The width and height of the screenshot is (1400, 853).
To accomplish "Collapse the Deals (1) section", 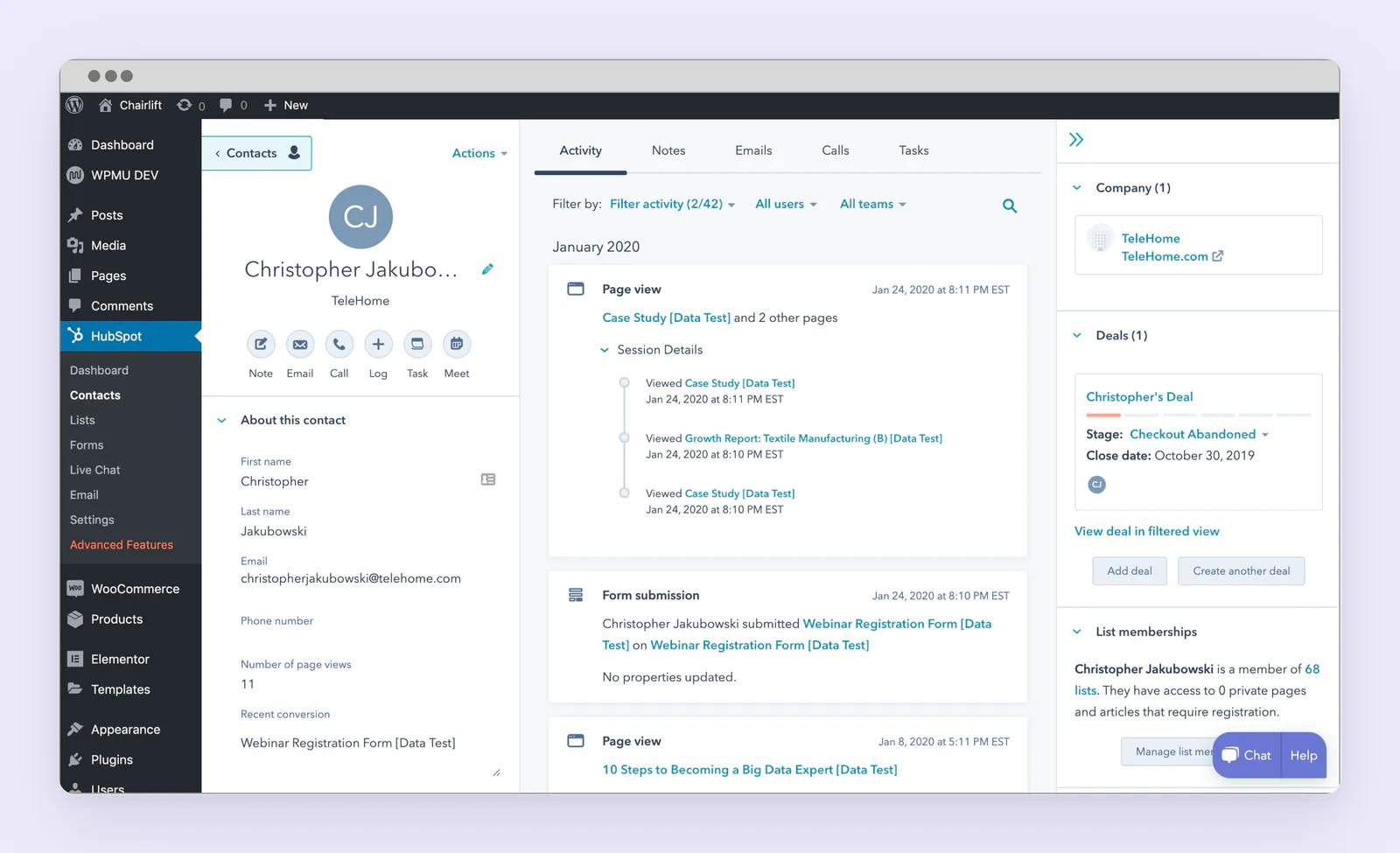I will point(1077,336).
